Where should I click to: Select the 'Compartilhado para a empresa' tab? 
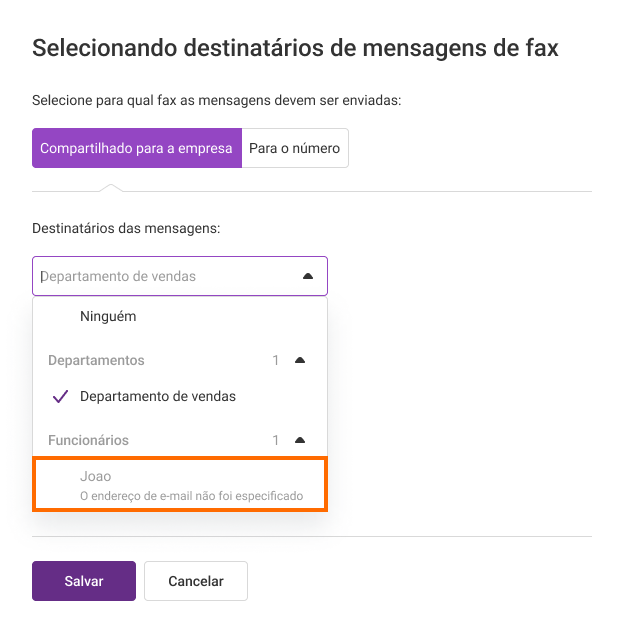pyautogui.click(x=137, y=148)
